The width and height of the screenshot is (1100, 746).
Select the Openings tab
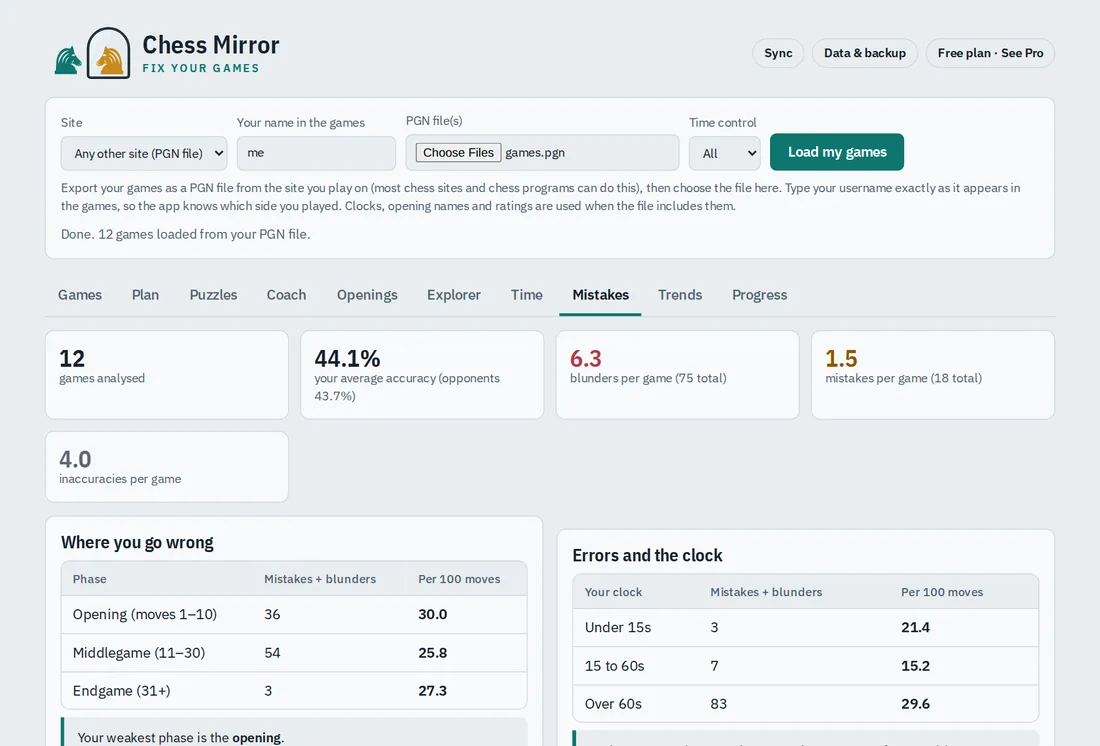[x=367, y=295]
